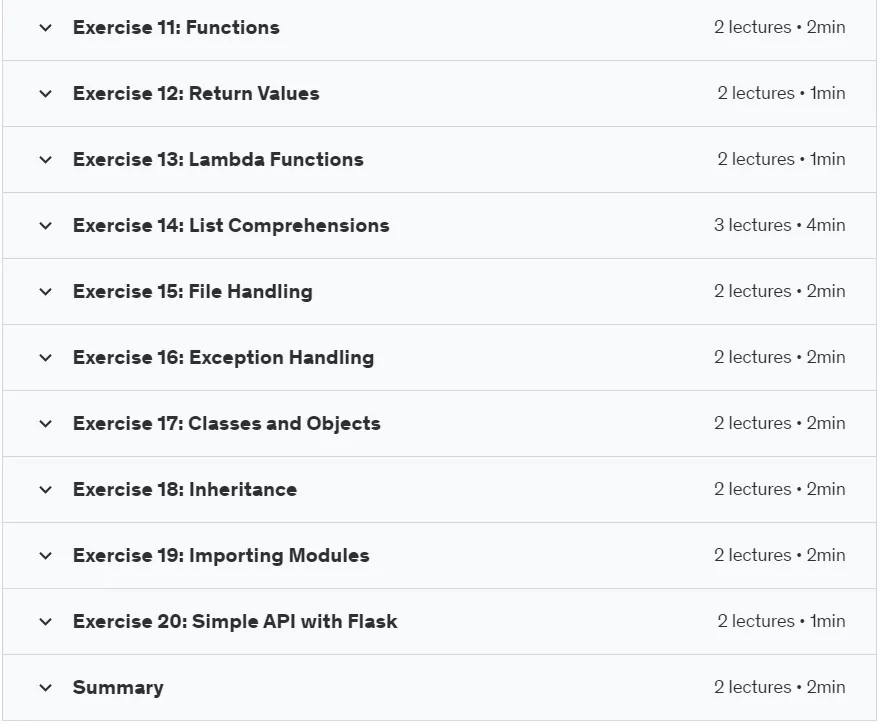Click the chevron beside Exercise 18: Inheritance
This screenshot has width=880, height=726.
click(45, 490)
